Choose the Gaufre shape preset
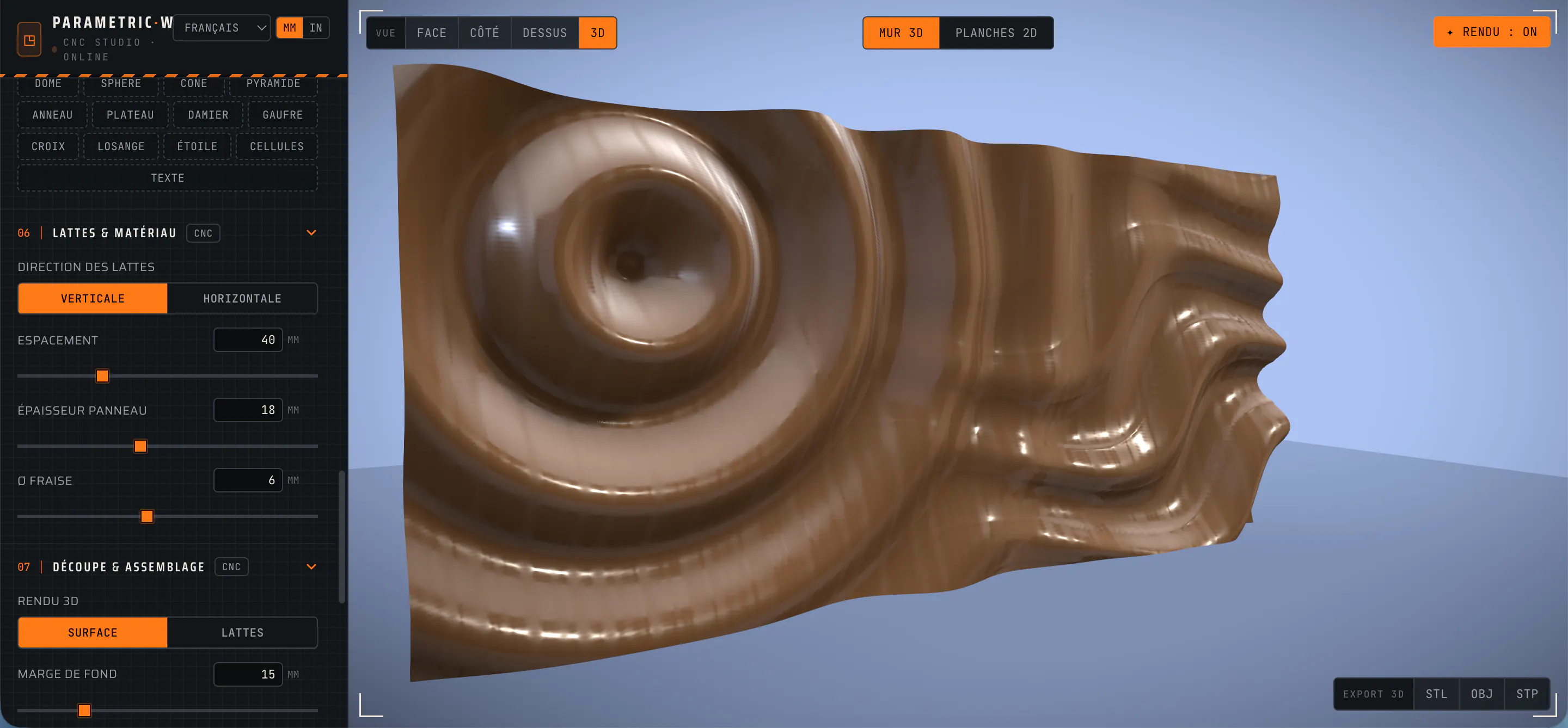Viewport: 1568px width, 728px height. [283, 115]
